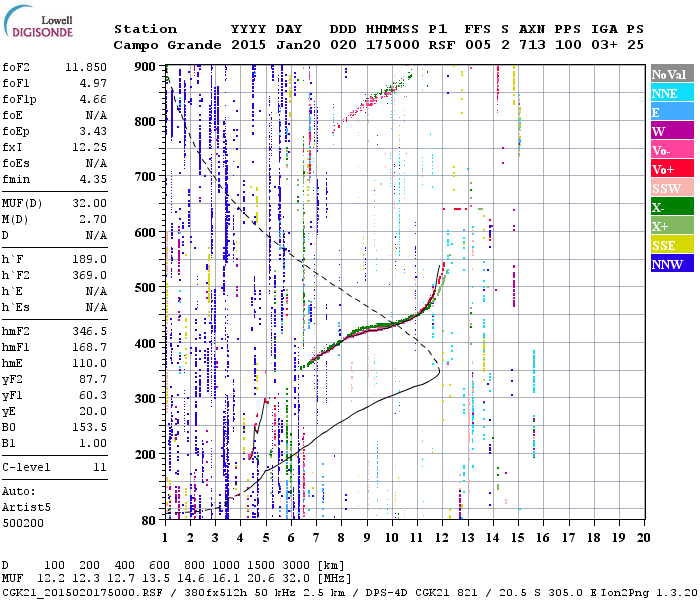Click the MUF table value 12.2
Screen dimensions: 700x600
pyautogui.click(x=50, y=578)
